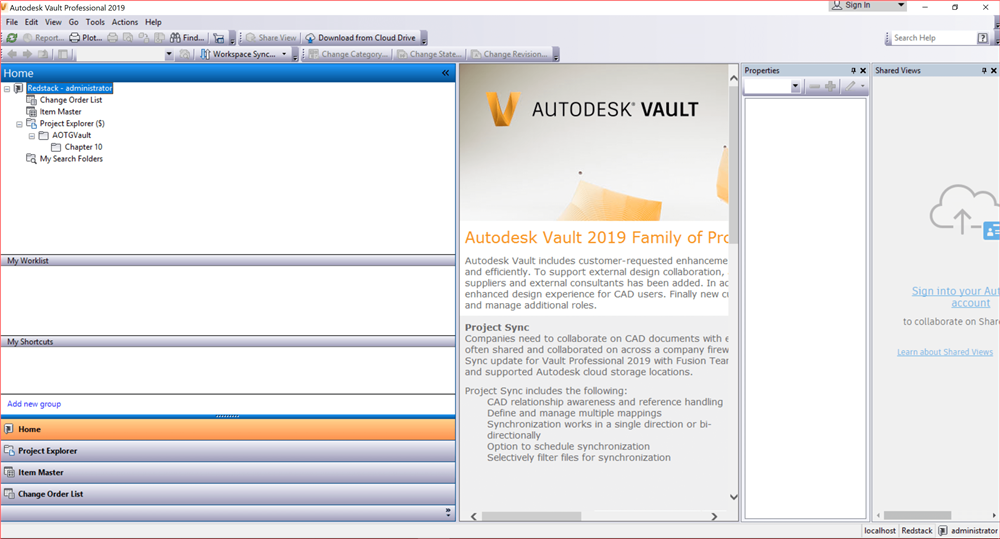
Task: Select the AOTGVault folder
Action: [x=71, y=135]
